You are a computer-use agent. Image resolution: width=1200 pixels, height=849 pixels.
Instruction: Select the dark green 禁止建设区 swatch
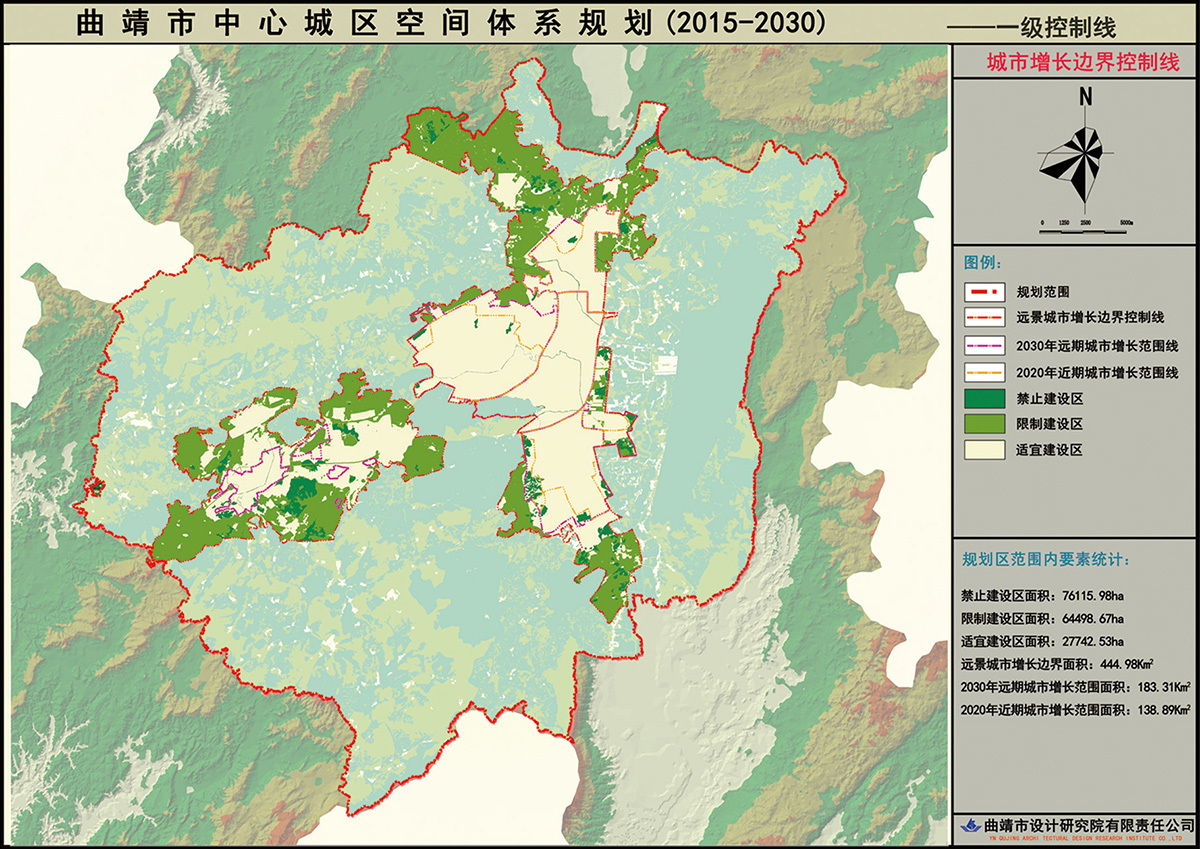tap(984, 398)
